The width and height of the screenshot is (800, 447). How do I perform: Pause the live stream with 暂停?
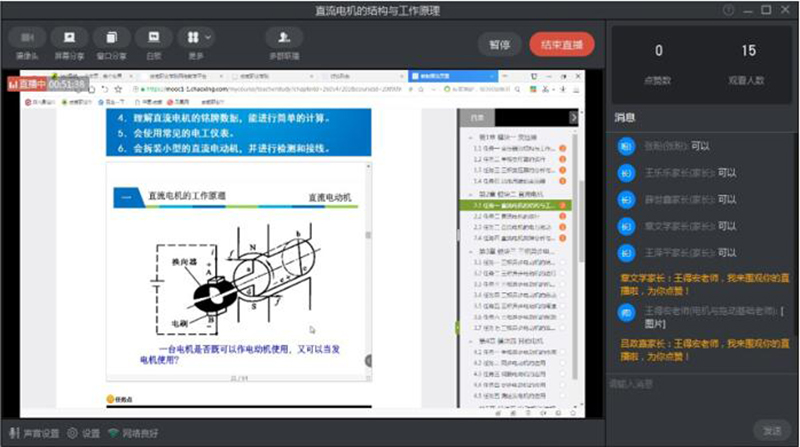pos(499,45)
